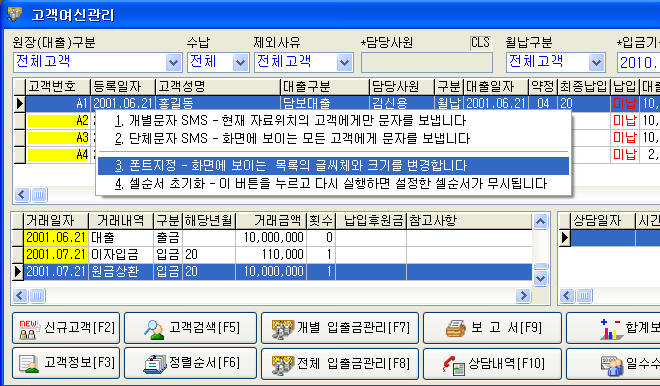
Task: Click the 신규고객[F2] new customer icon
Action: tap(29, 329)
